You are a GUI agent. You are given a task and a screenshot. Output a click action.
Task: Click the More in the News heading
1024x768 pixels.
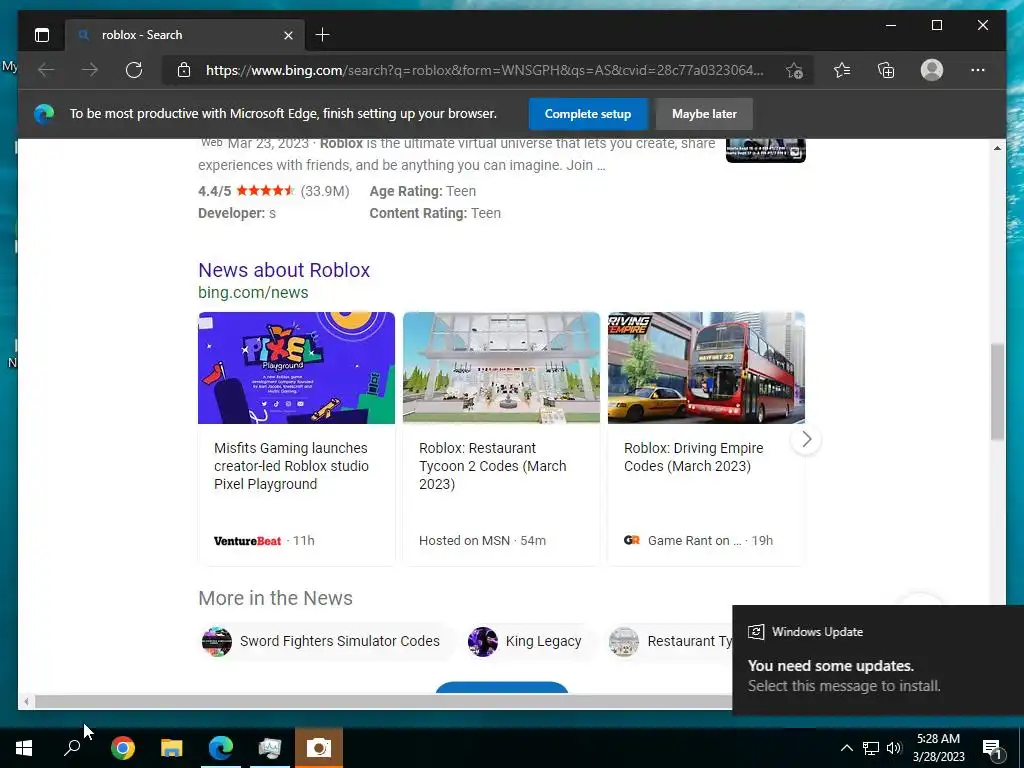click(x=276, y=598)
